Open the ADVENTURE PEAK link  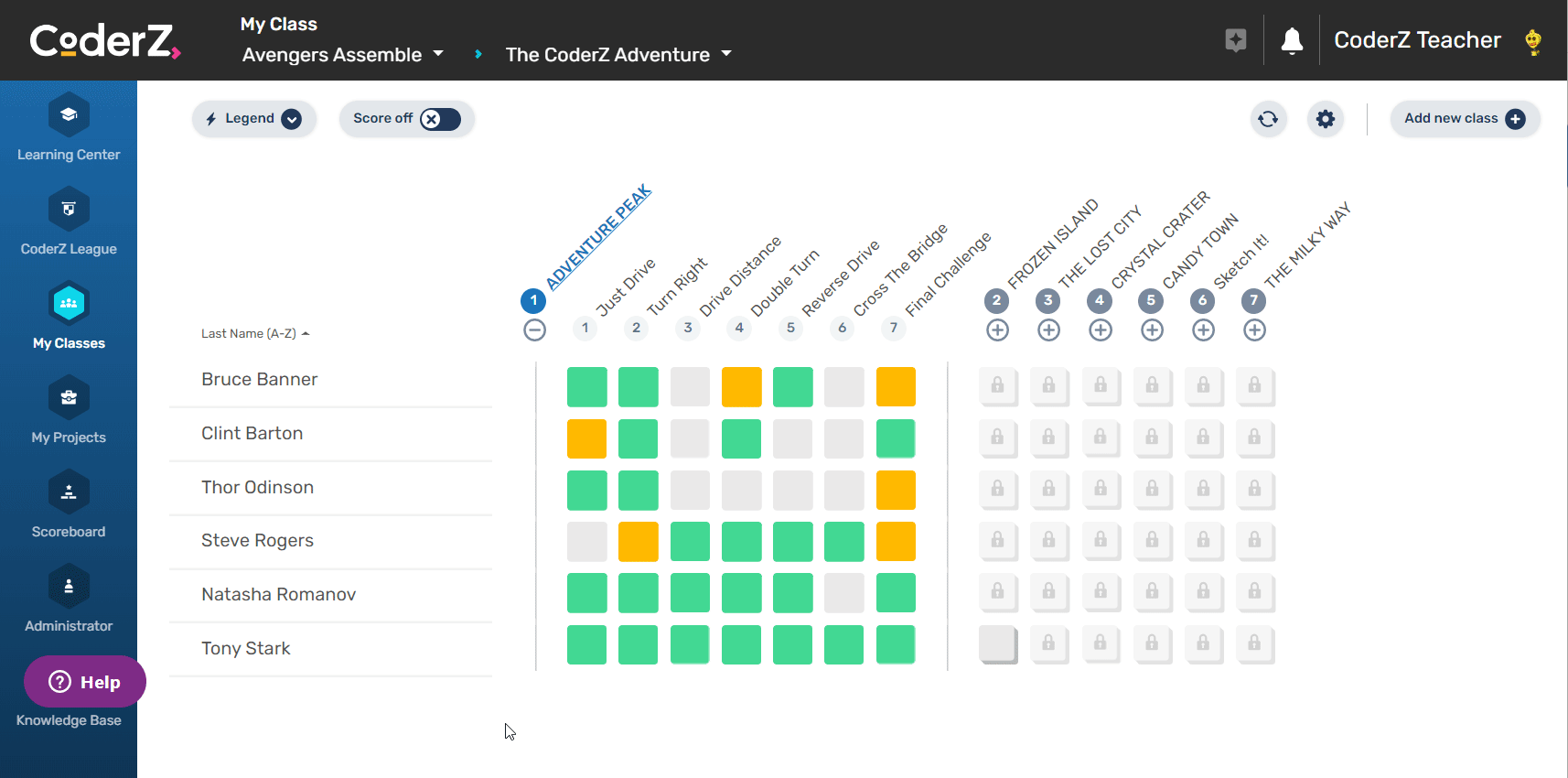(598, 236)
